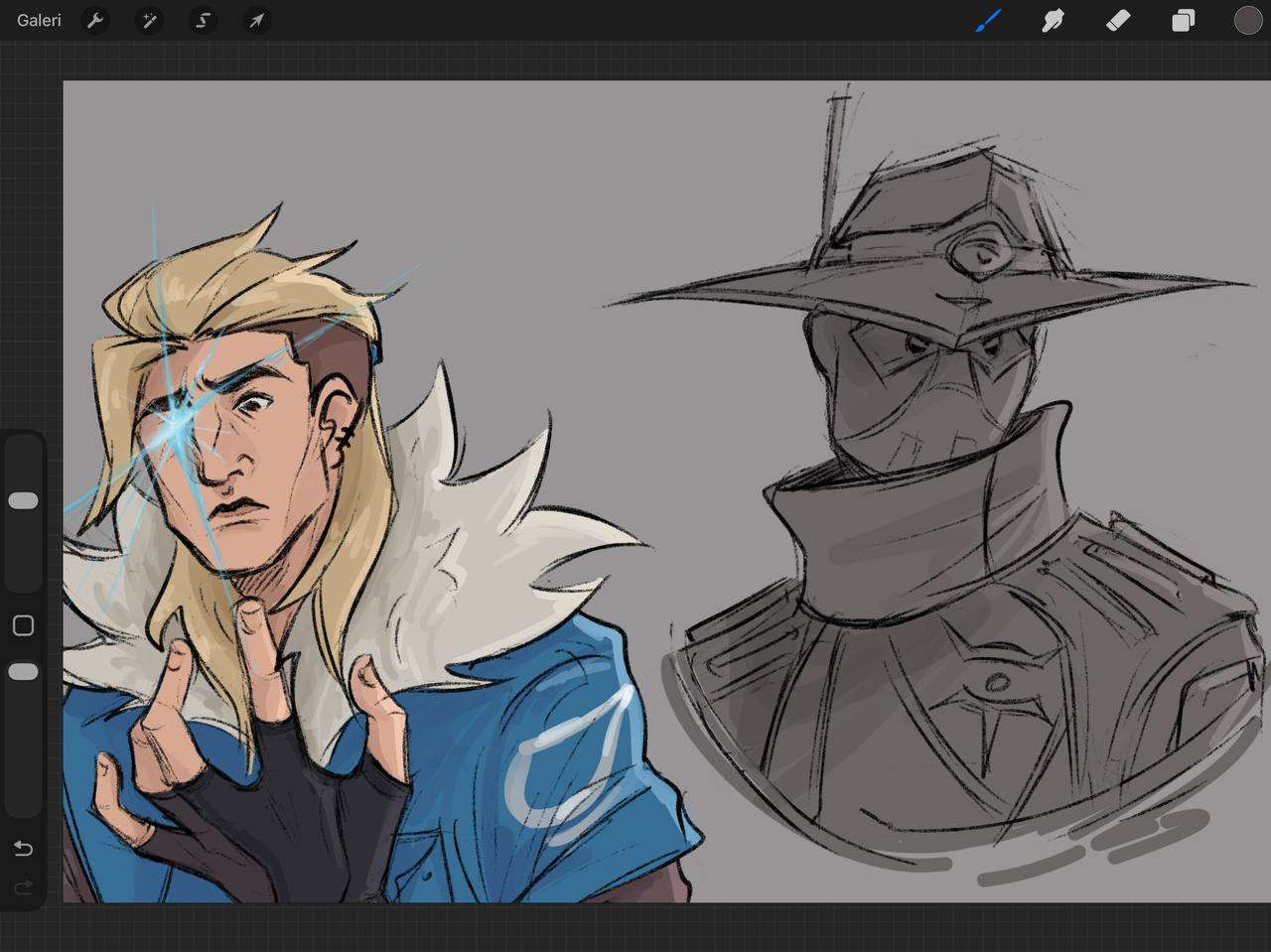This screenshot has height=952, width=1271.
Task: Open the Layers panel
Action: [x=1183, y=20]
